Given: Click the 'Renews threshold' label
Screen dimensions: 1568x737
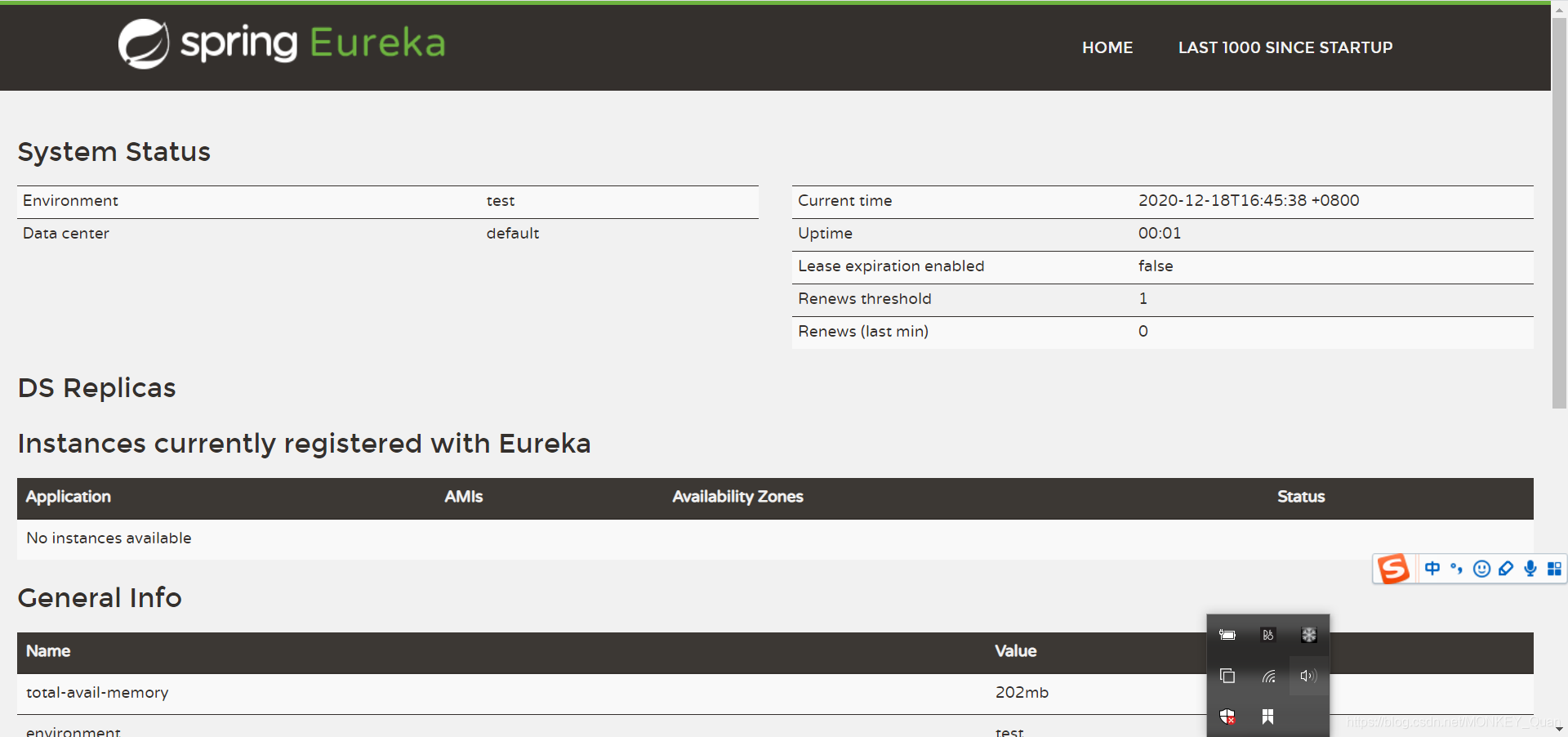Looking at the screenshot, I should click(865, 298).
